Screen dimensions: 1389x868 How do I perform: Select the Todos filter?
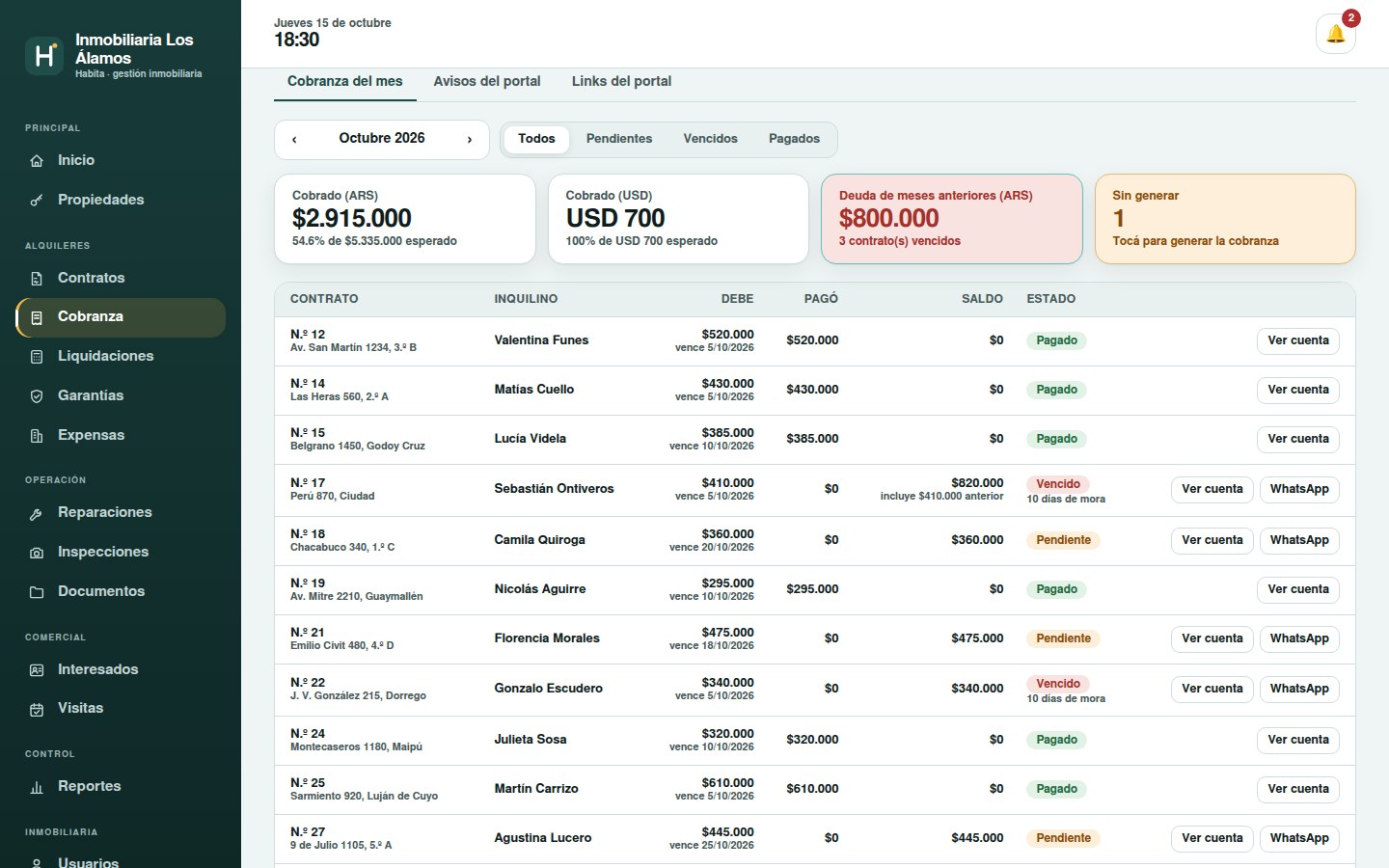tap(536, 139)
